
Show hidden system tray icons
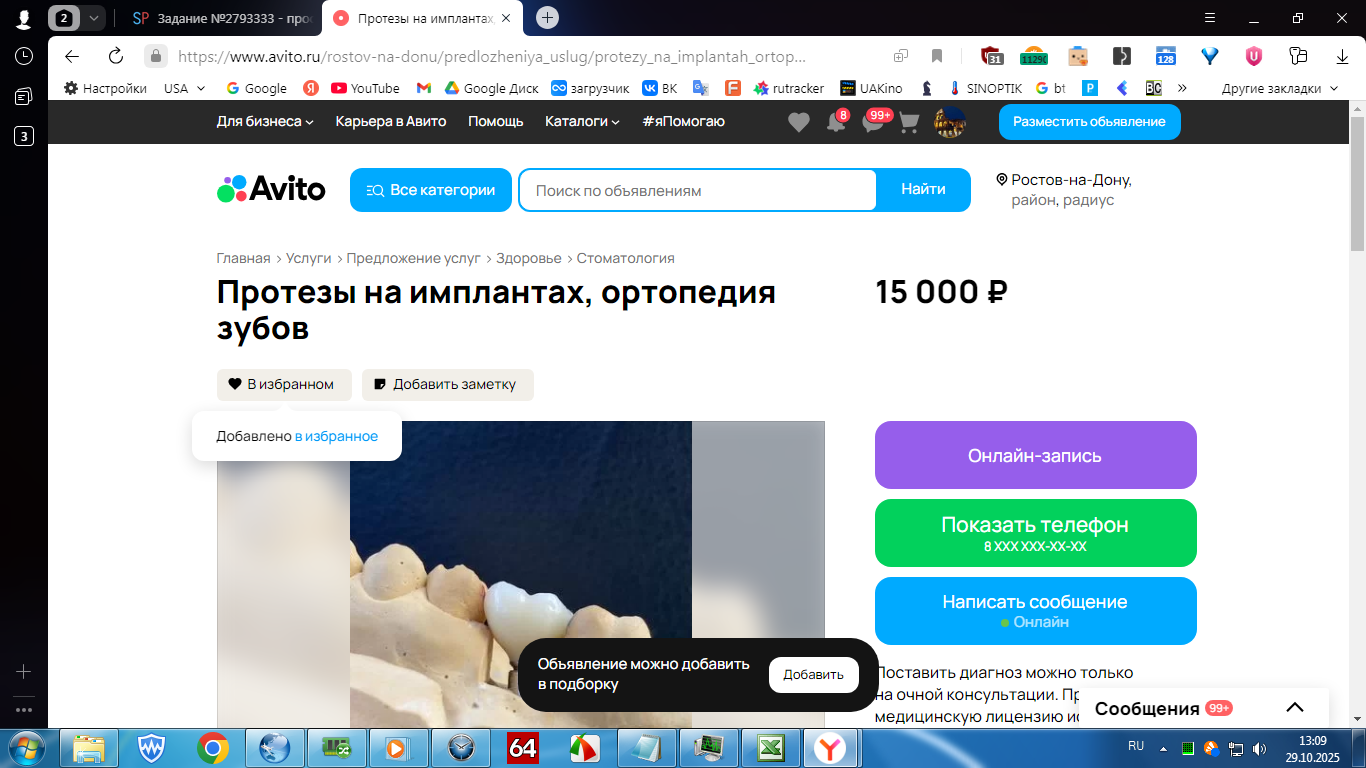tap(1163, 748)
